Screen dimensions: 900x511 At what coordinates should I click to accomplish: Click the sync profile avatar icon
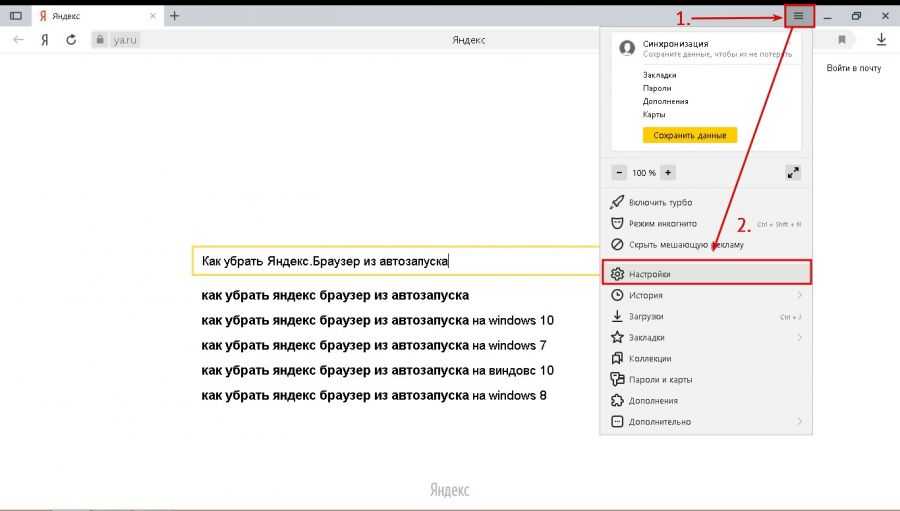coord(627,48)
